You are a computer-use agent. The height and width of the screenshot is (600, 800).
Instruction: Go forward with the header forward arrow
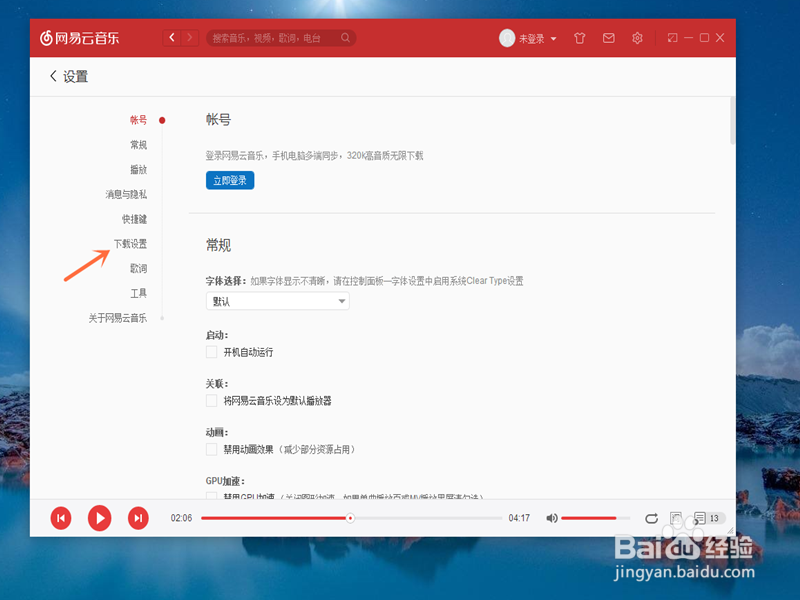(x=190, y=37)
